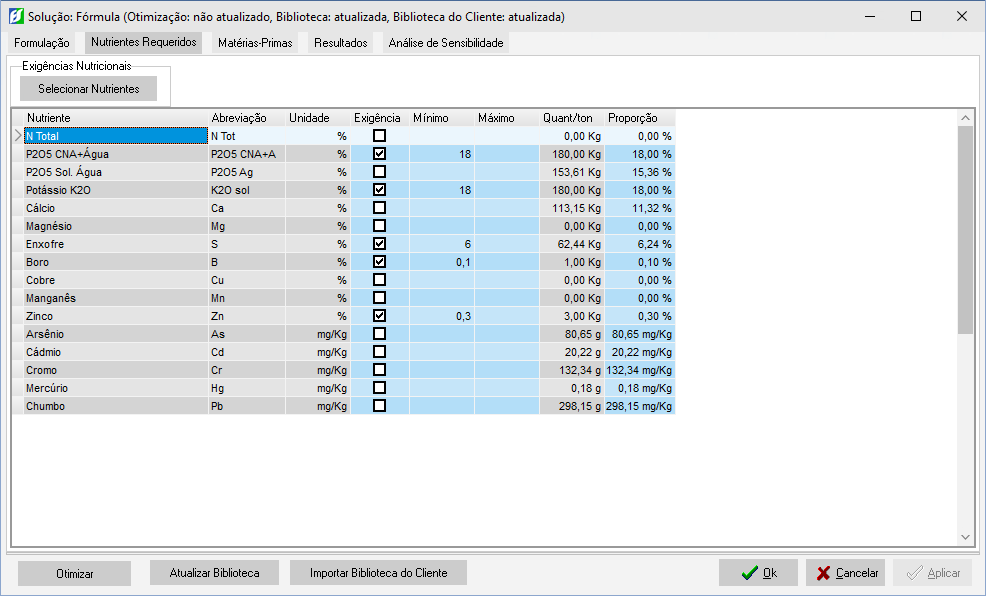Click the vertical scrollbar thumb
The height and width of the screenshot is (596, 986).
966,230
